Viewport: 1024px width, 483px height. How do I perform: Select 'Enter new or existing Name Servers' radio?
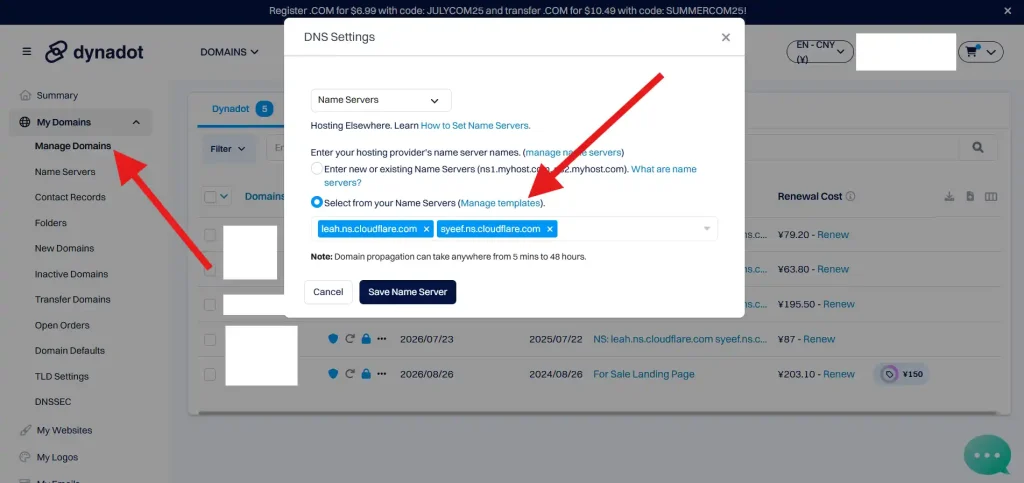point(317,168)
